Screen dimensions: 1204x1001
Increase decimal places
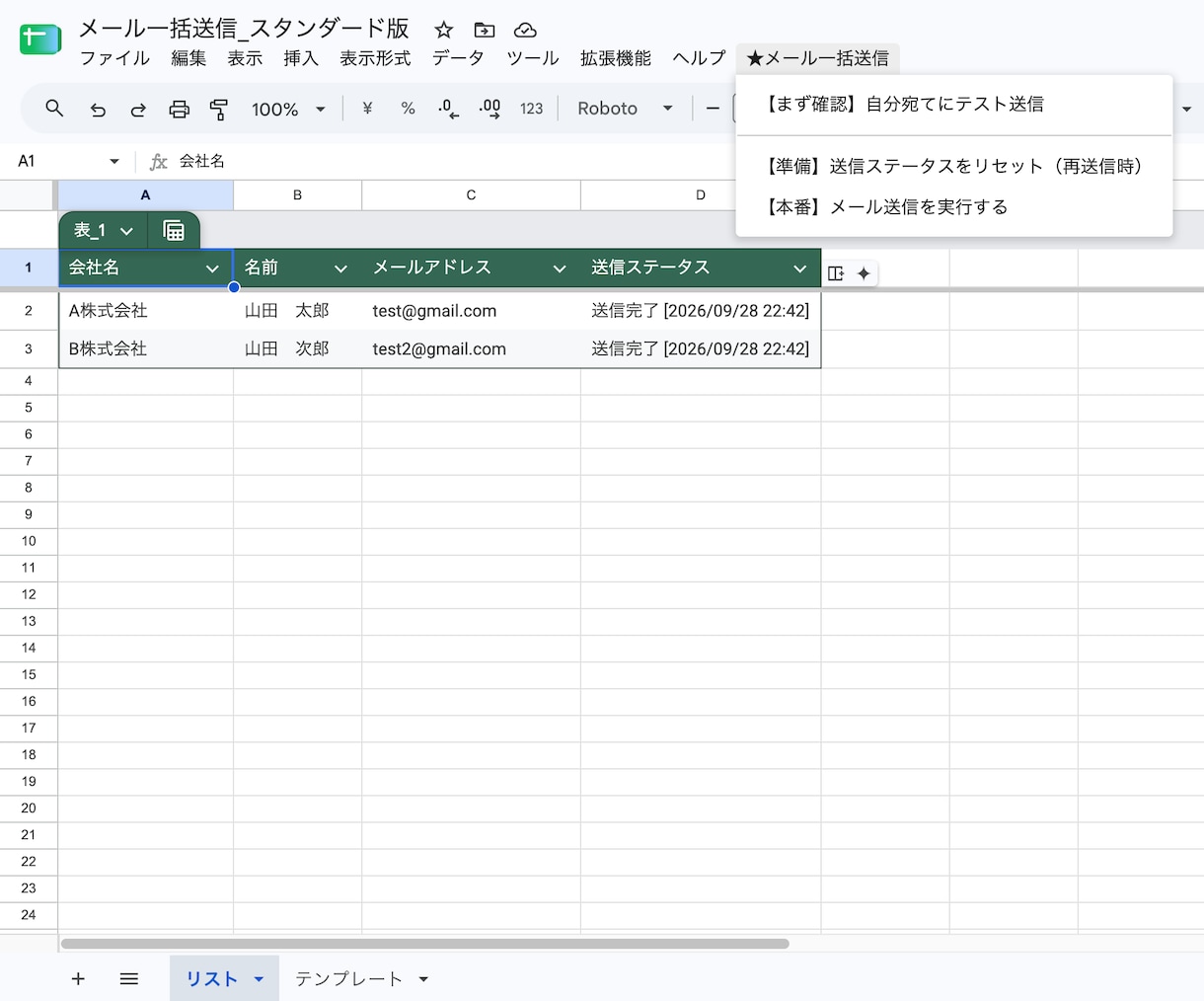click(x=489, y=109)
